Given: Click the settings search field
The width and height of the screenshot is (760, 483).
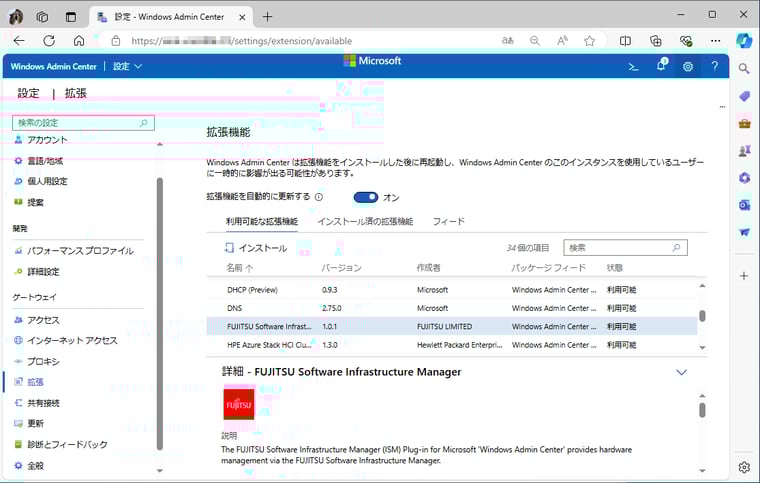Looking at the screenshot, I should (x=83, y=123).
